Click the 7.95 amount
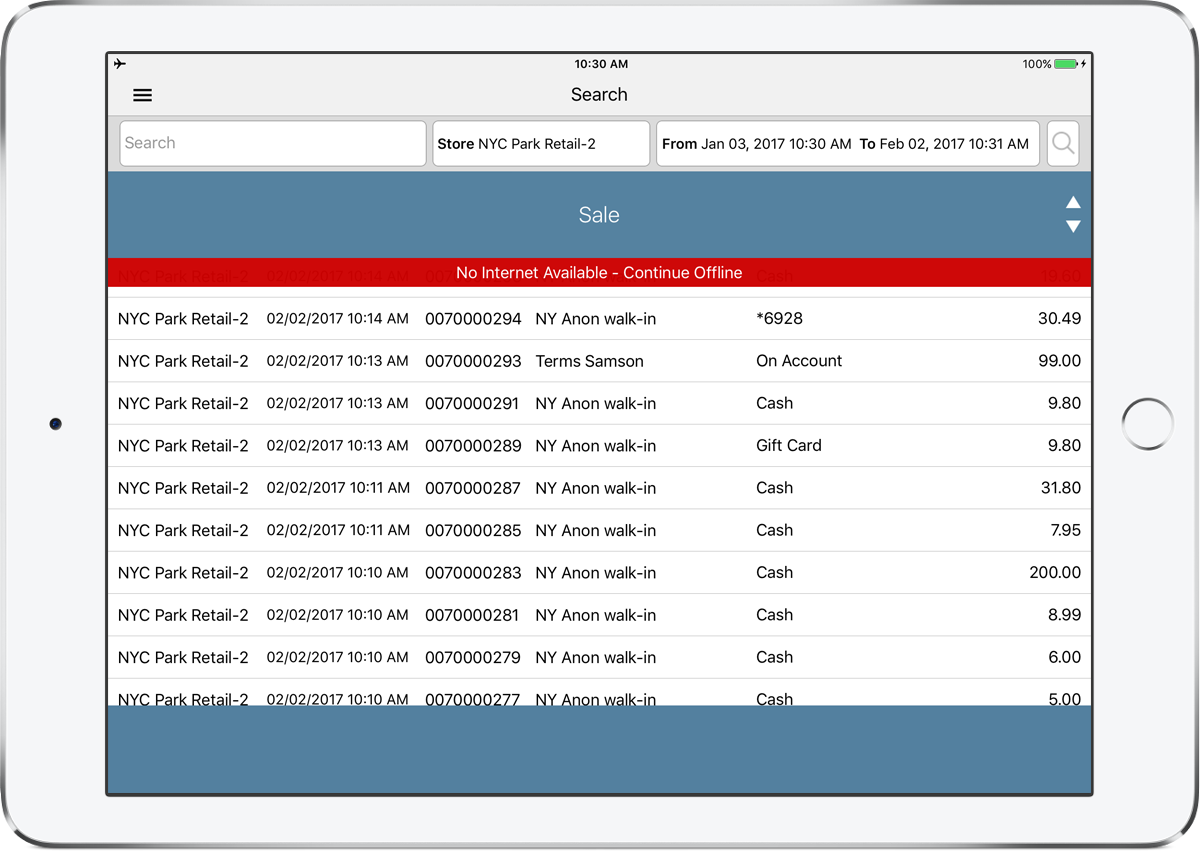The height and width of the screenshot is (851, 1200). [x=1066, y=531]
